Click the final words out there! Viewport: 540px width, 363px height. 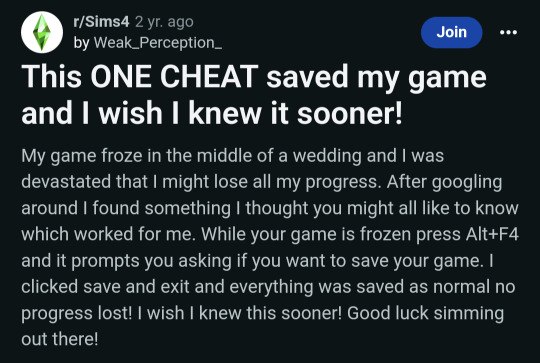(60, 339)
